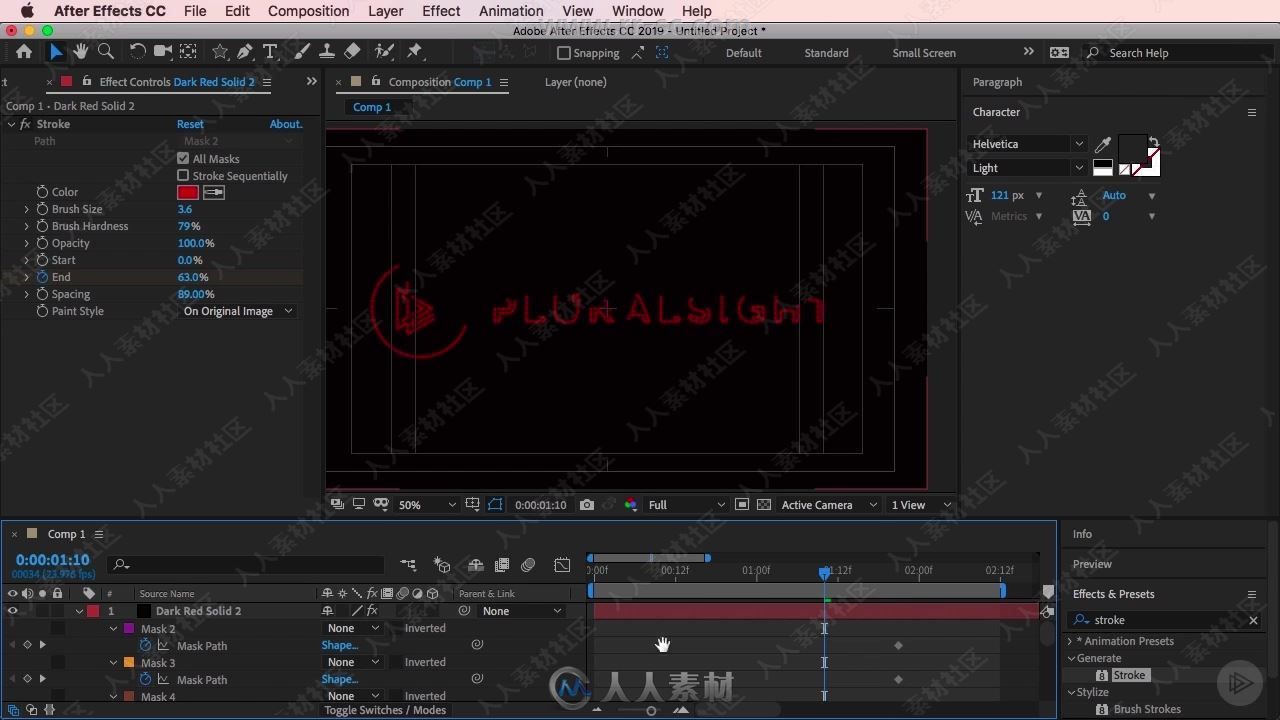The width and height of the screenshot is (1280, 720).
Task: Open the Composition menu
Action: point(308,11)
